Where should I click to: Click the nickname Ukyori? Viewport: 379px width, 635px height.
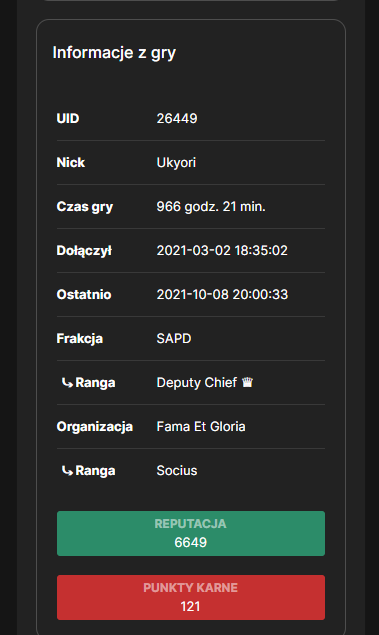click(x=176, y=162)
